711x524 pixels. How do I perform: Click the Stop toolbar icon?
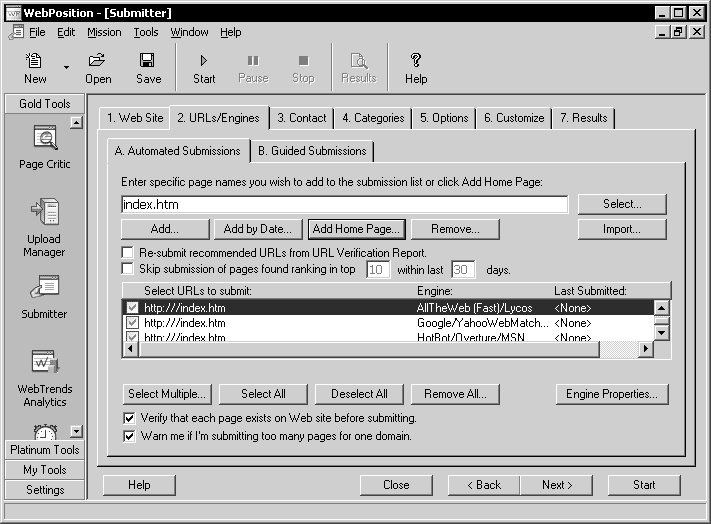303,60
